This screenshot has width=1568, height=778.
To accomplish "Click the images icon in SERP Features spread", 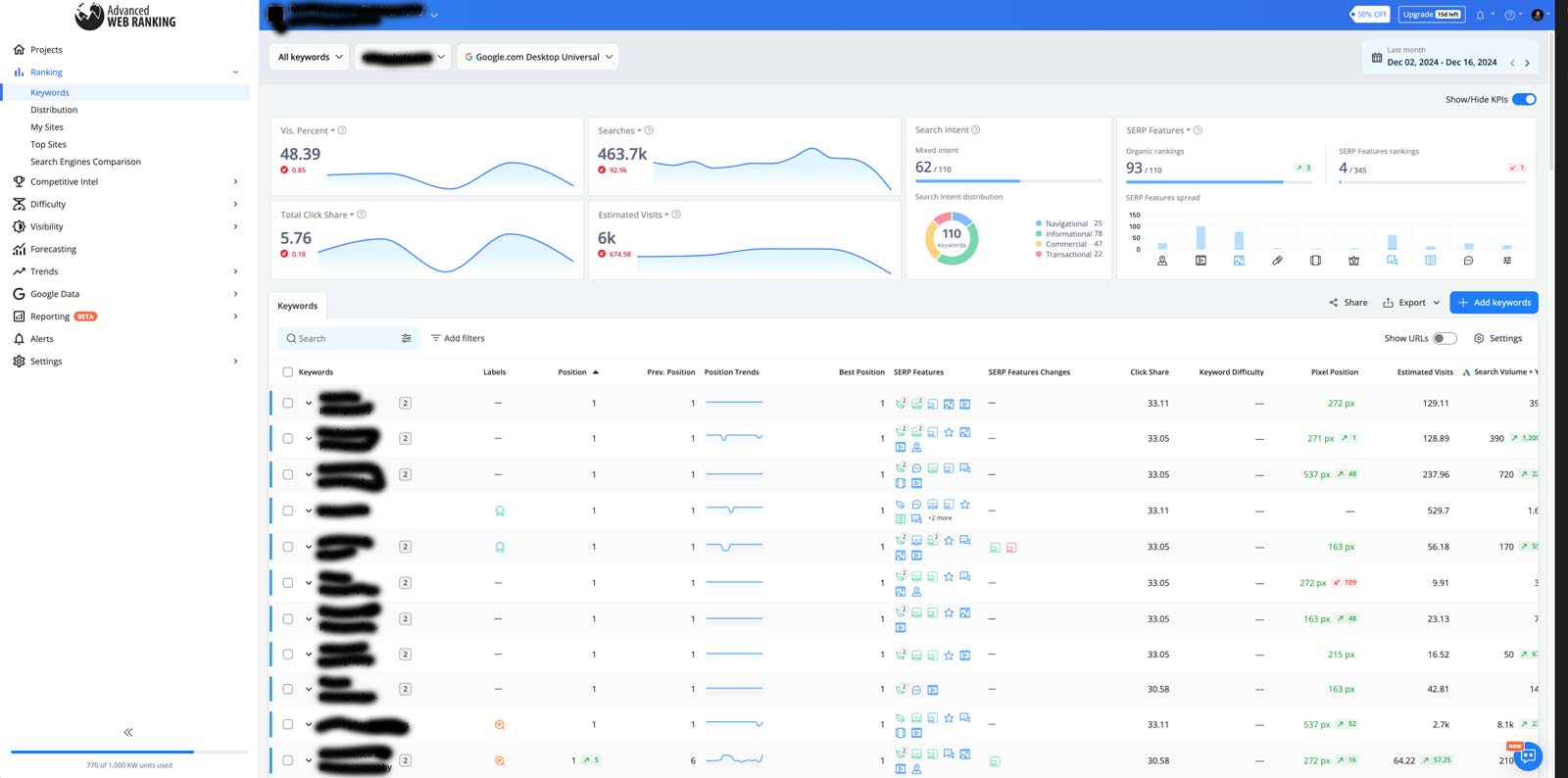I will (x=1239, y=261).
